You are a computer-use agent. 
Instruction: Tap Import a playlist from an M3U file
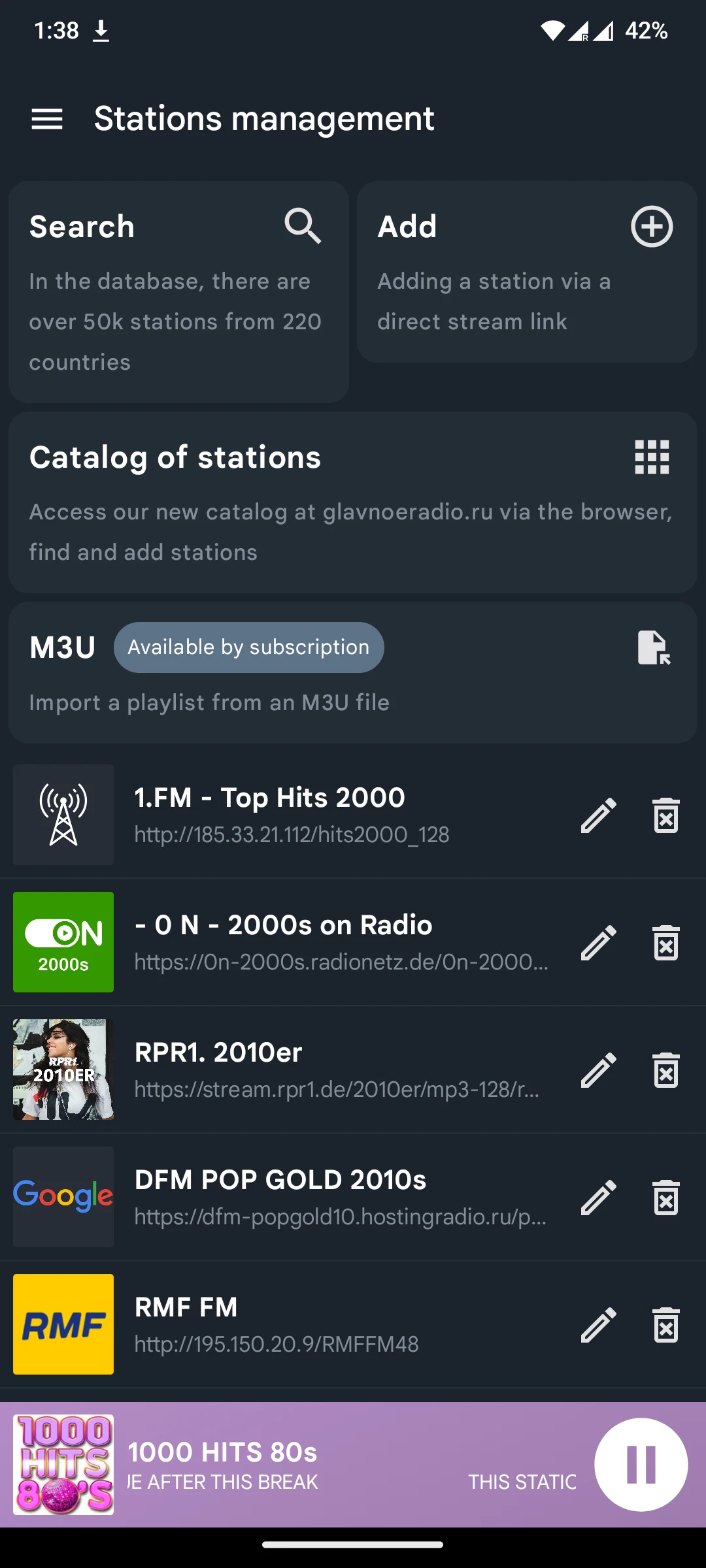pyautogui.click(x=209, y=702)
